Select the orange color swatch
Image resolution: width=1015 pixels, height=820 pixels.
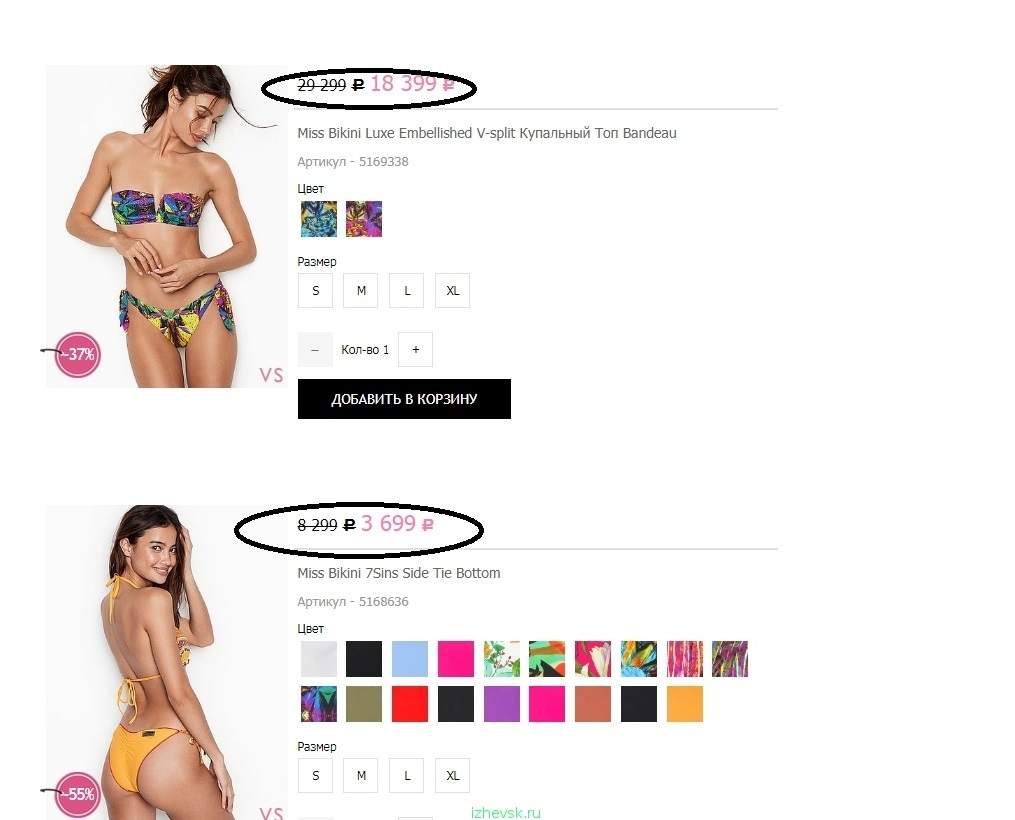685,704
